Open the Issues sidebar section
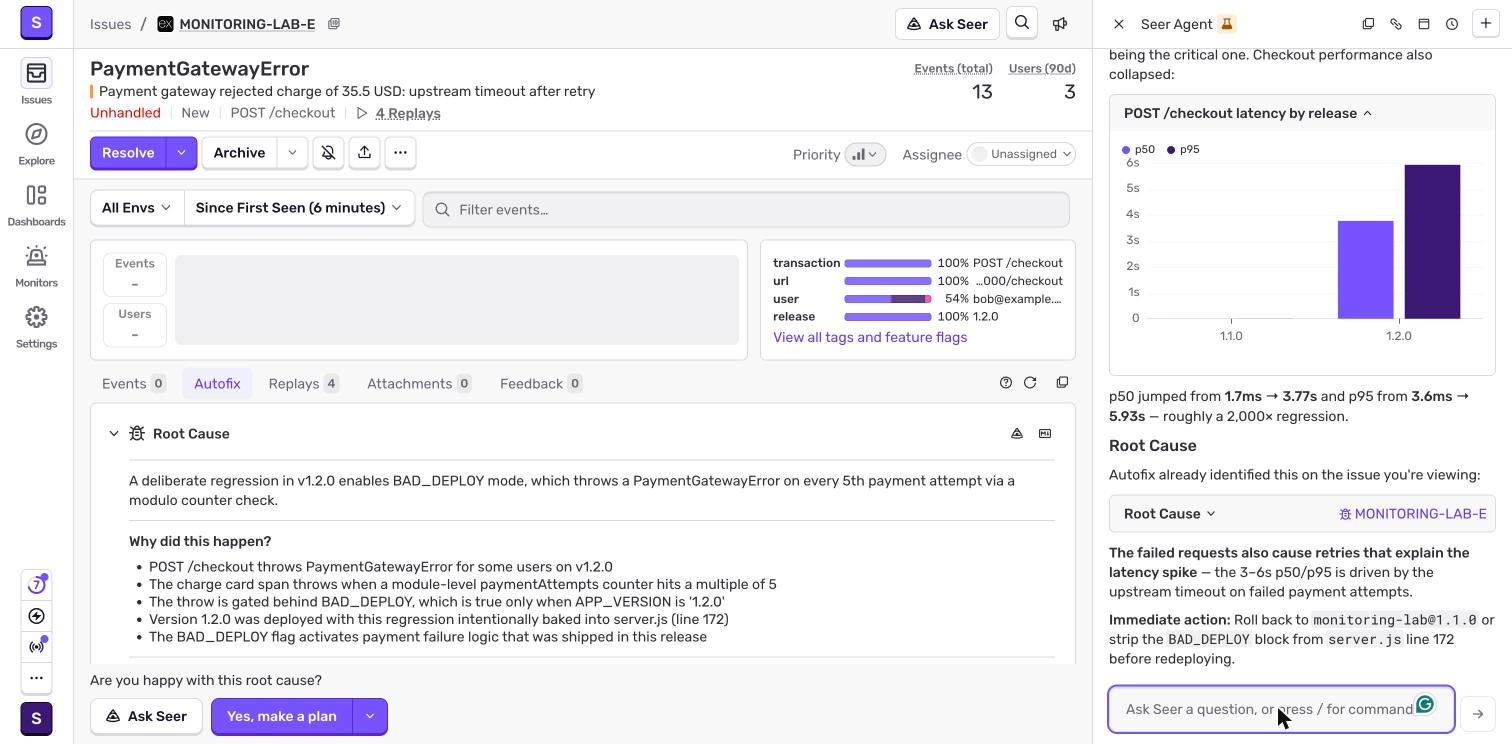Image resolution: width=1512 pixels, height=744 pixels. tap(36, 82)
